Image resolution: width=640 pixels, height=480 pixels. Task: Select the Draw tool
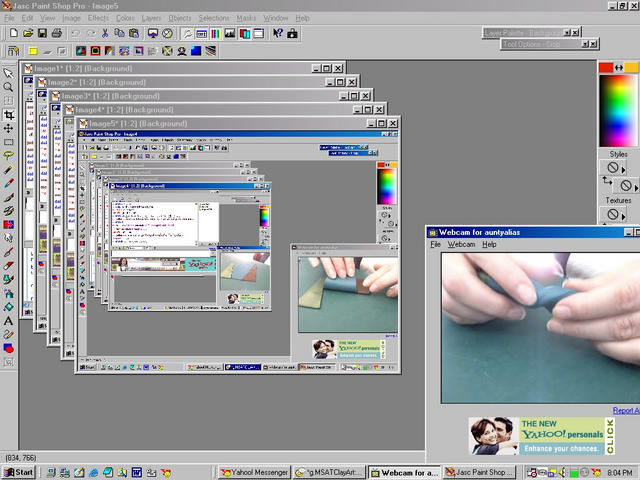pyautogui.click(x=8, y=335)
